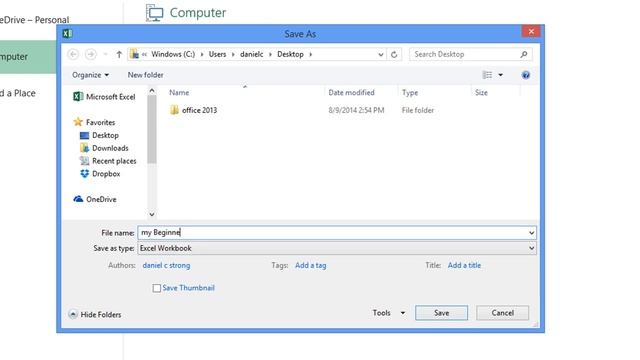Screen dimensions: 640x360
Task: Go up one folder level arrow
Action: pos(119,54)
